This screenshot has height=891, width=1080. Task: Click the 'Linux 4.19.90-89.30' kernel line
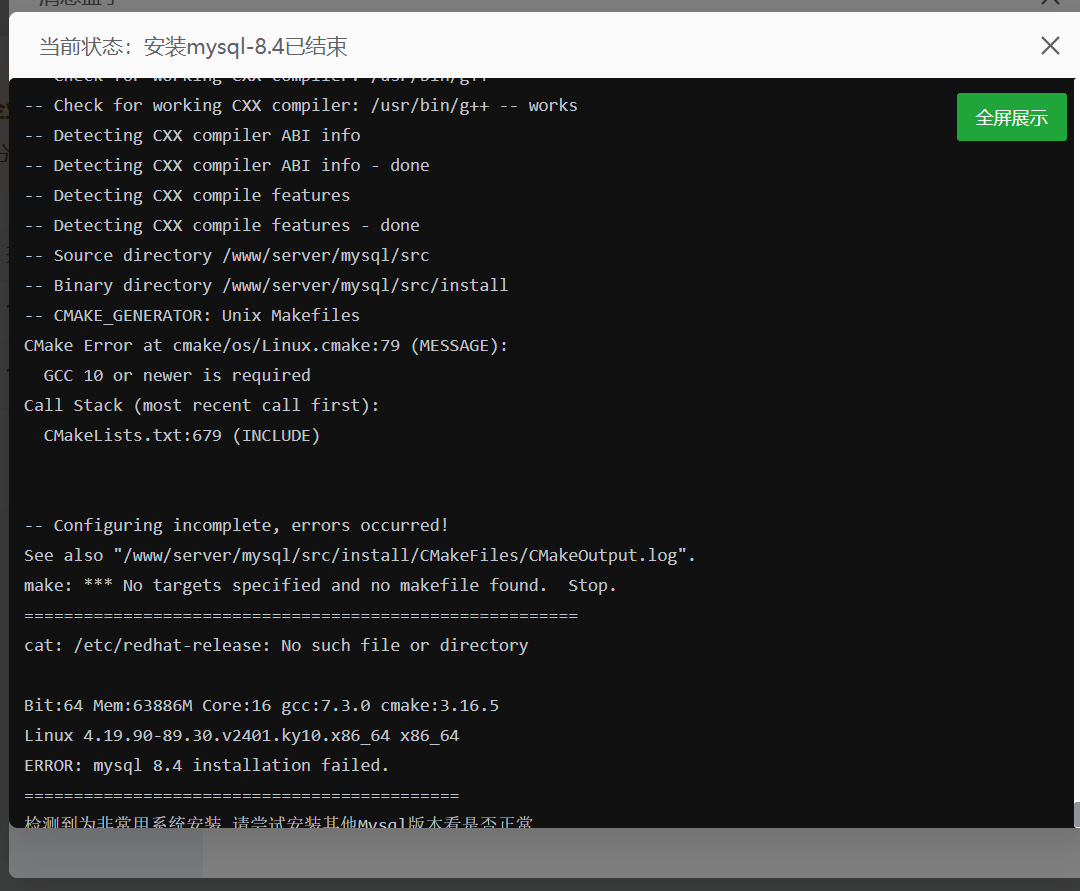[x=242, y=735]
